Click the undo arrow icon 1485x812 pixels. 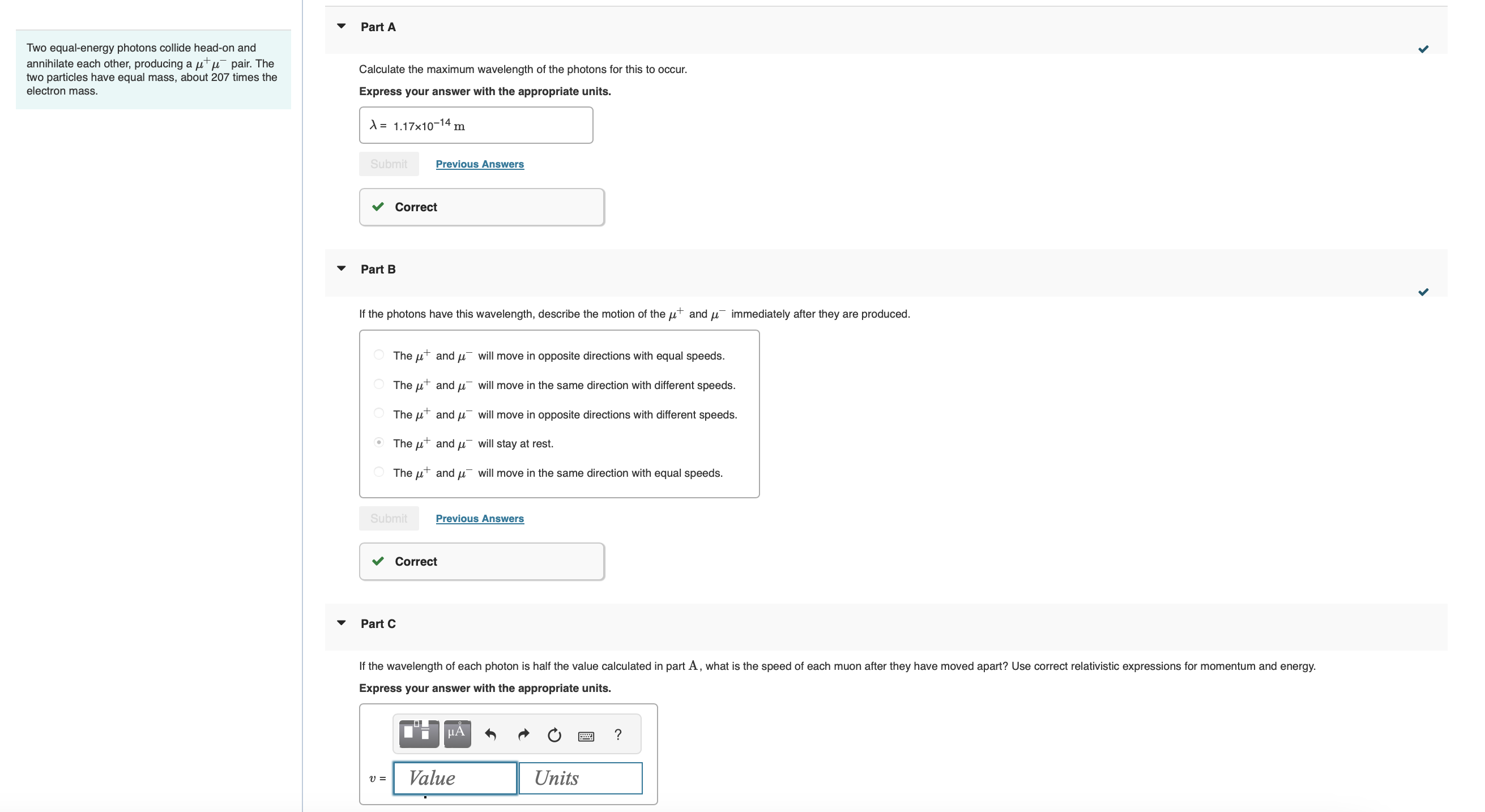click(x=490, y=734)
